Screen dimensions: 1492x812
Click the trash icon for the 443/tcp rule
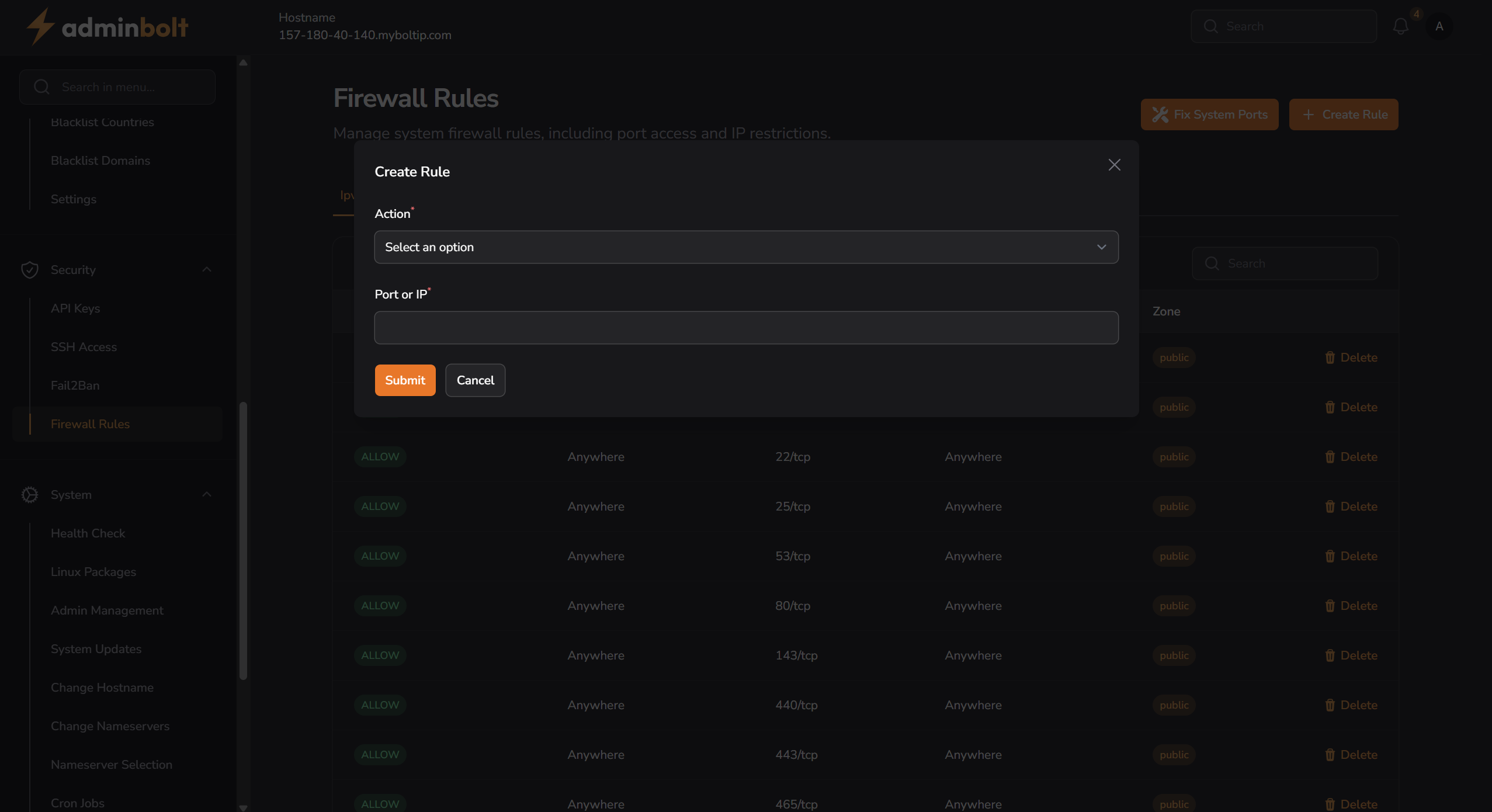click(x=1331, y=754)
